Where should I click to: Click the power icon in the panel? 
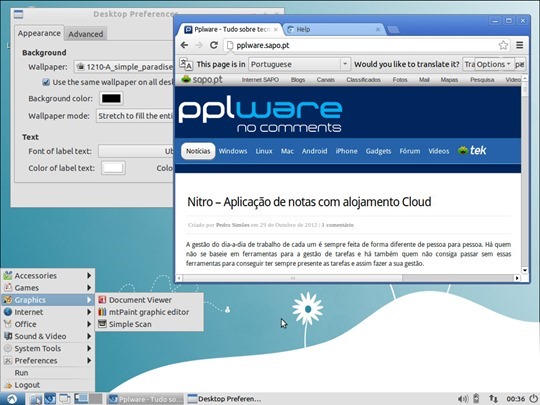tap(533, 398)
